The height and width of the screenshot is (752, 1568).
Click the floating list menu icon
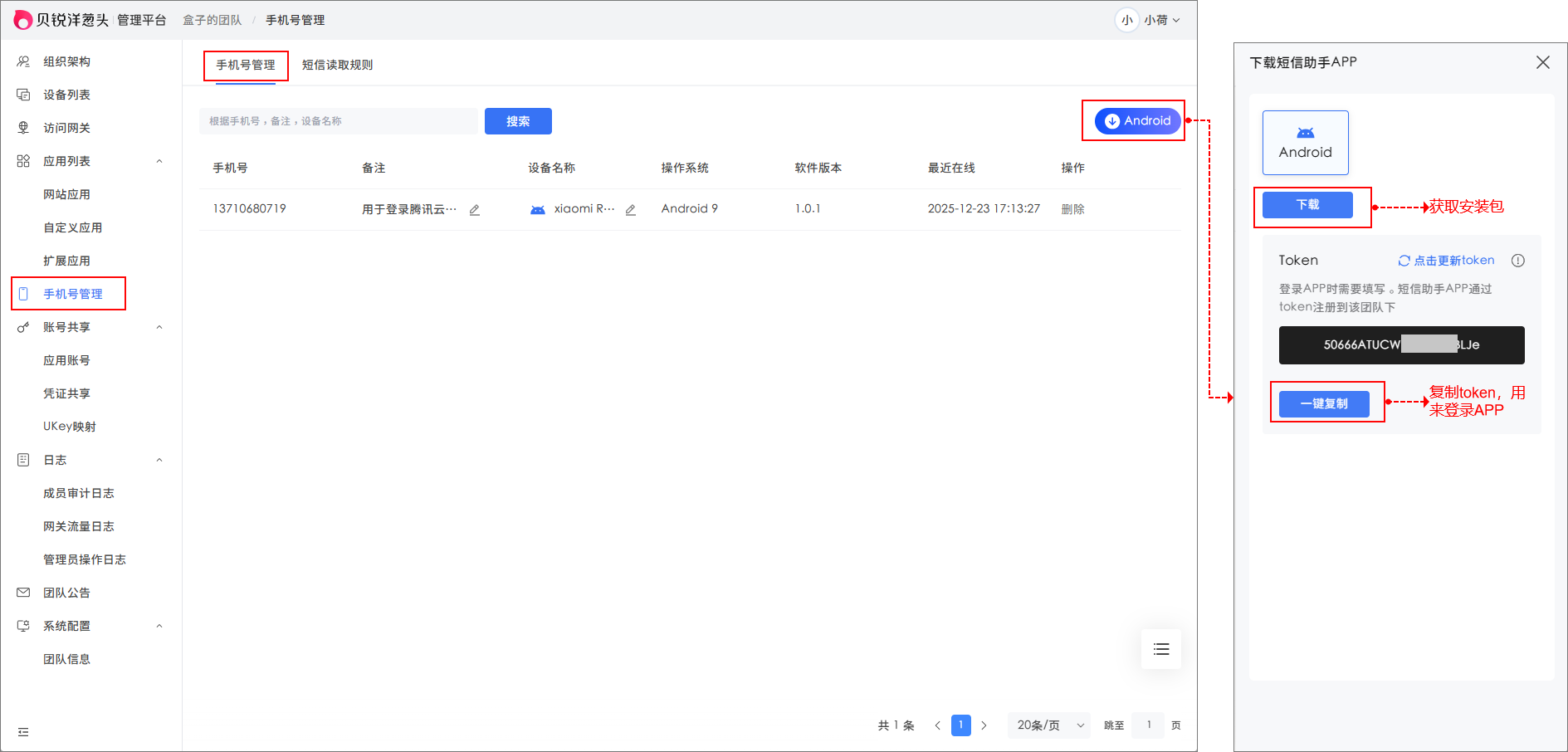tap(1160, 649)
